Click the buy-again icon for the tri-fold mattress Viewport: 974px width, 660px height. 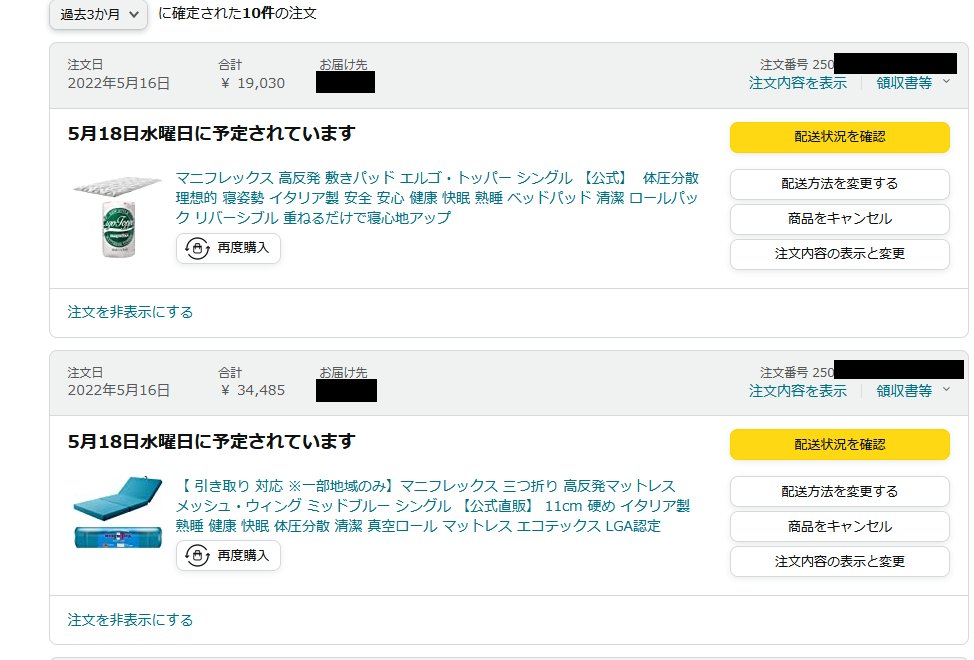click(x=197, y=555)
